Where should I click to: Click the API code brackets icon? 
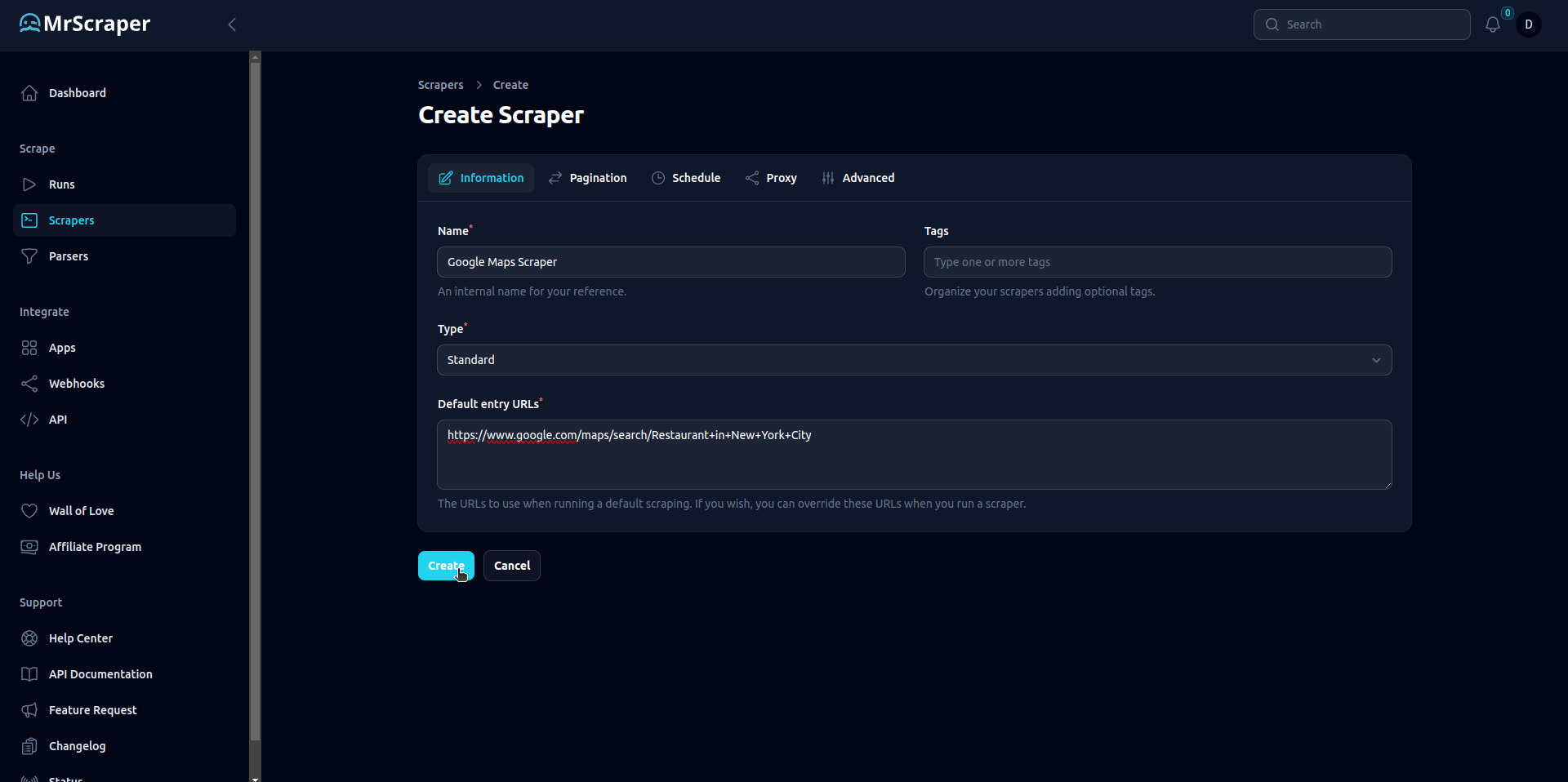pos(29,420)
